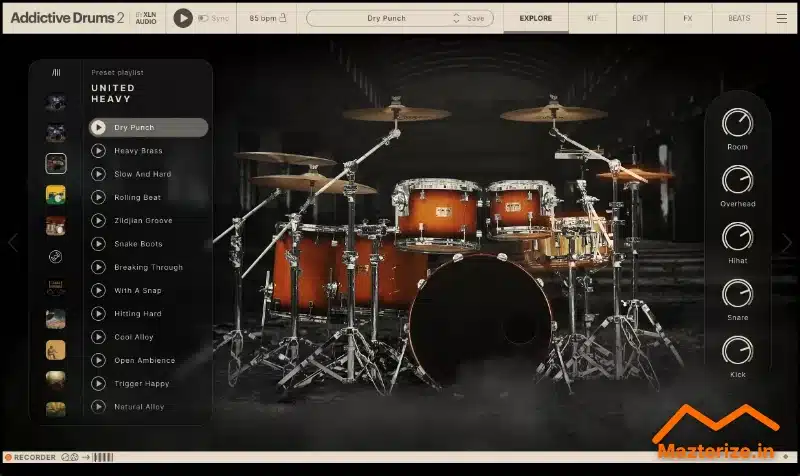800x476 pixels.
Task: Click the recorder pattern bars
Action: (103, 457)
